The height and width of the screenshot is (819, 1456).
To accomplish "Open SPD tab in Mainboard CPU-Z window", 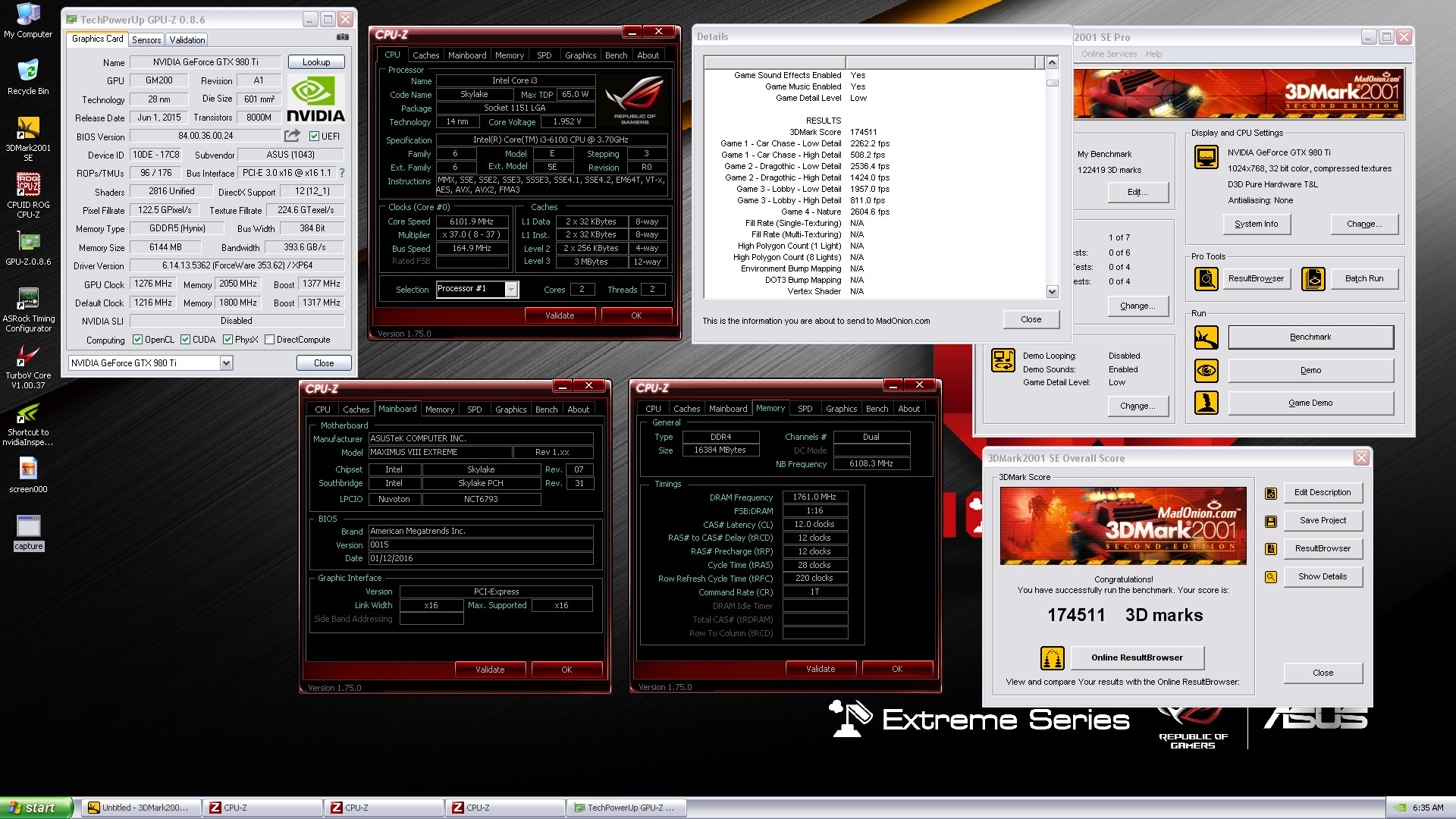I will pyautogui.click(x=474, y=409).
